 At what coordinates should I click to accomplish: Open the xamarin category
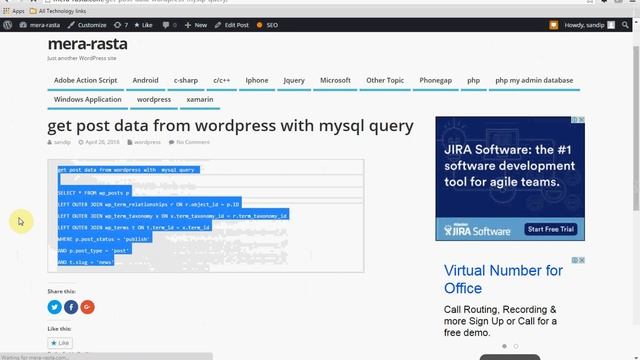point(200,100)
